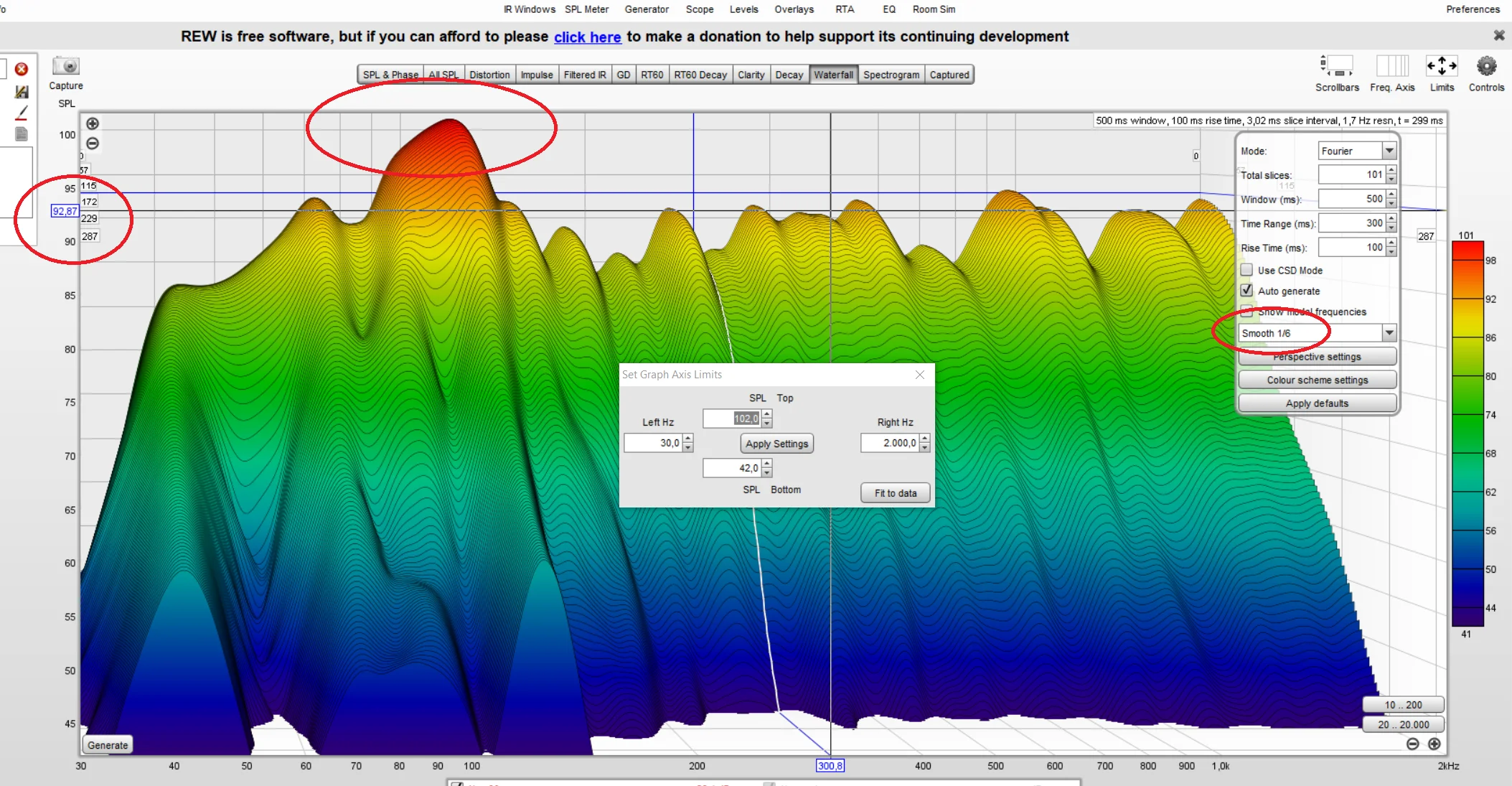The width and height of the screenshot is (1512, 786).
Task: Decrease Left Hz limit stepper
Action: click(x=688, y=448)
